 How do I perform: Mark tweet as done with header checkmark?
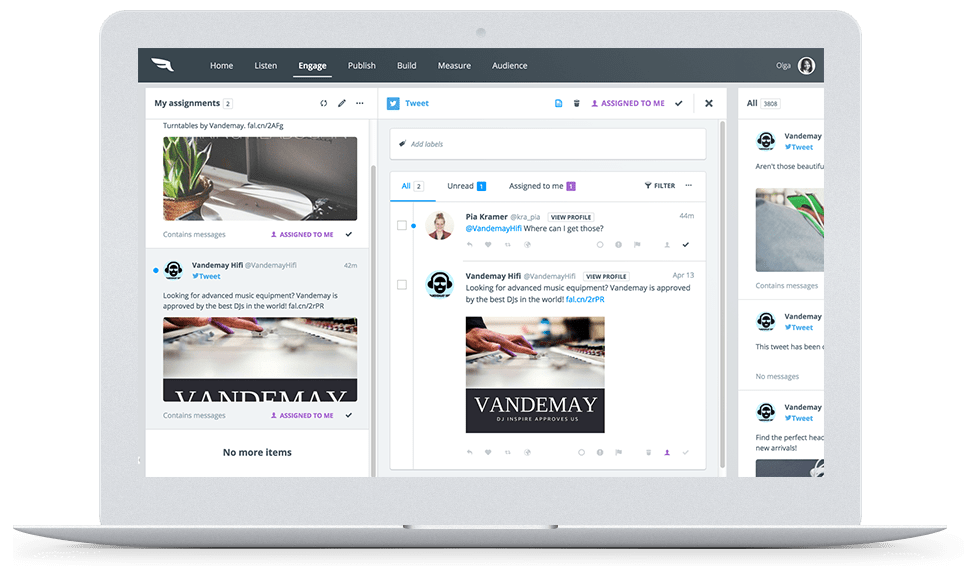click(679, 103)
